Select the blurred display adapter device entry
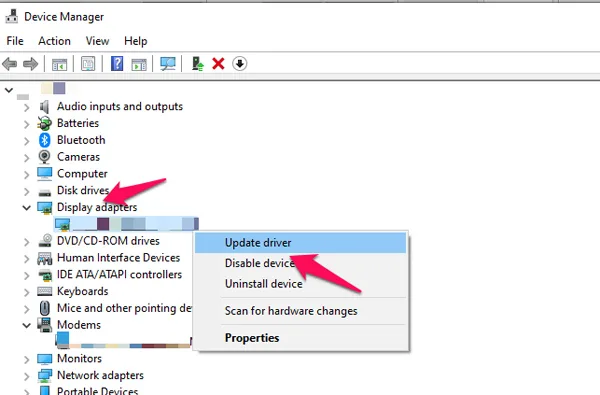The width and height of the screenshot is (600, 395). [x=126, y=224]
